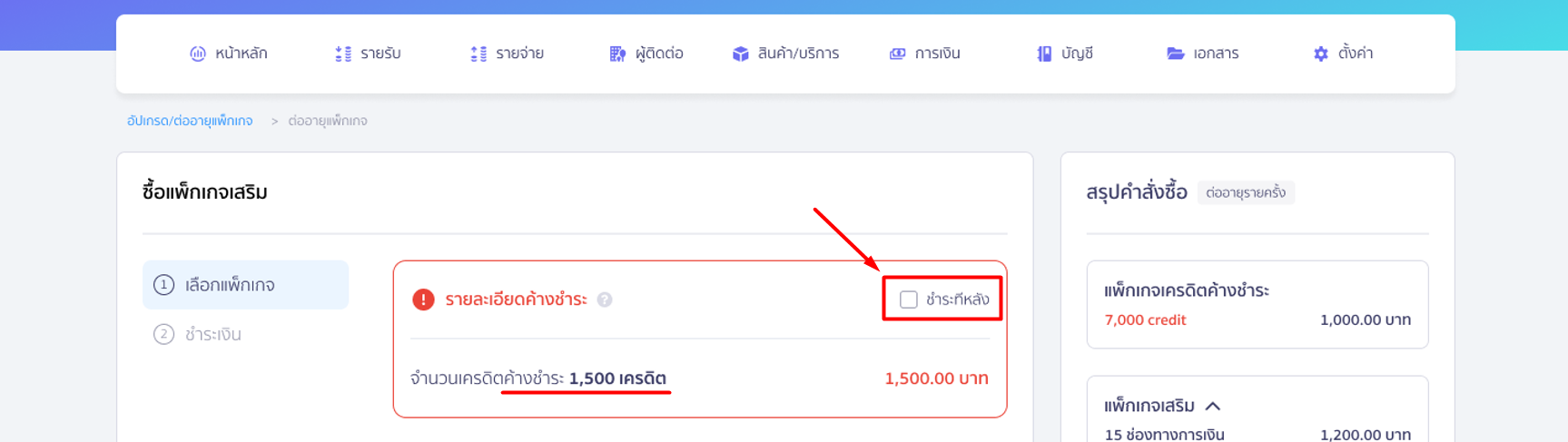Open the สินค้า/บริการ menu
1568x442 pixels.
[x=786, y=54]
